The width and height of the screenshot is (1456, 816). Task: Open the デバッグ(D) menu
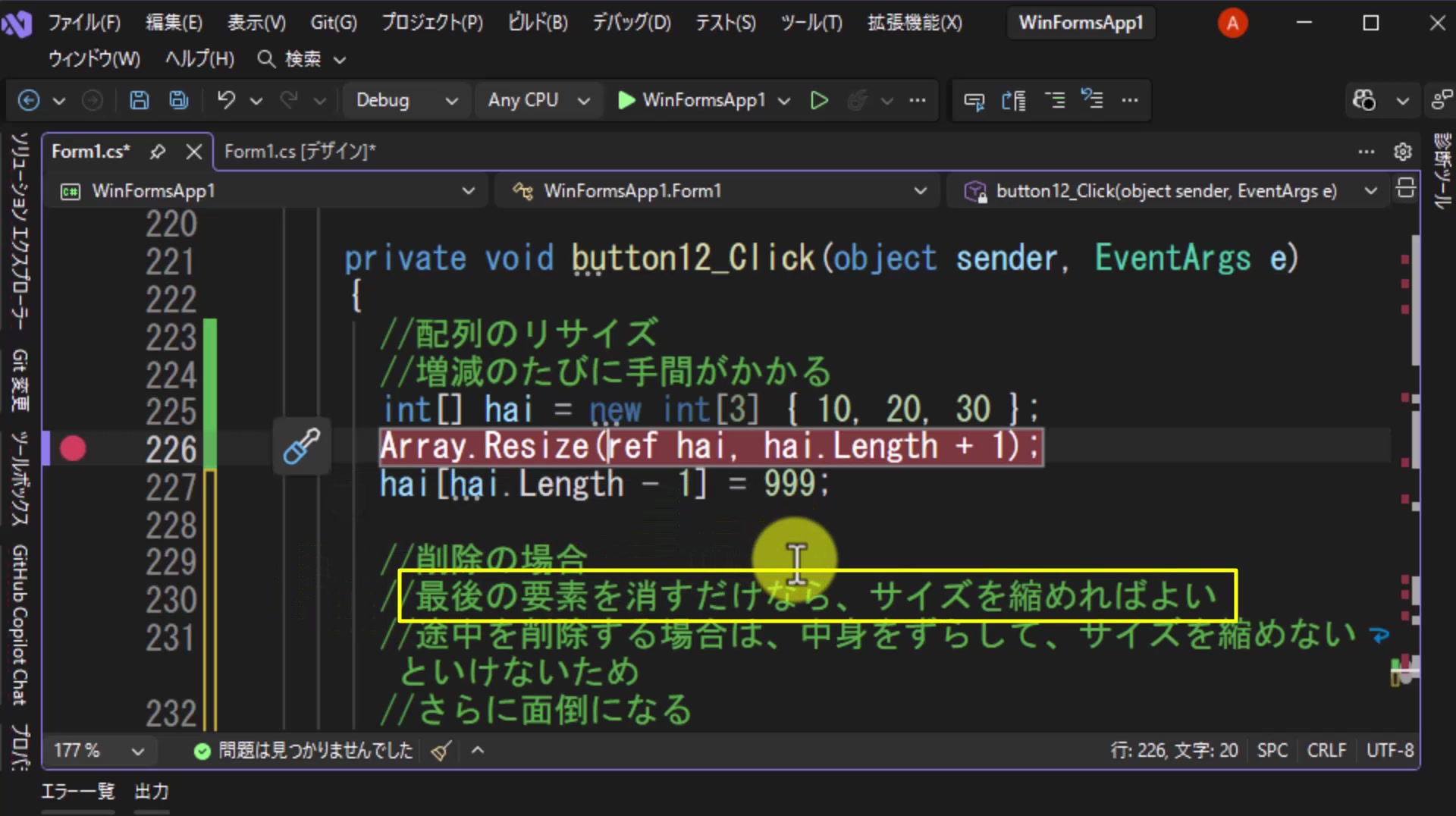[x=632, y=23]
